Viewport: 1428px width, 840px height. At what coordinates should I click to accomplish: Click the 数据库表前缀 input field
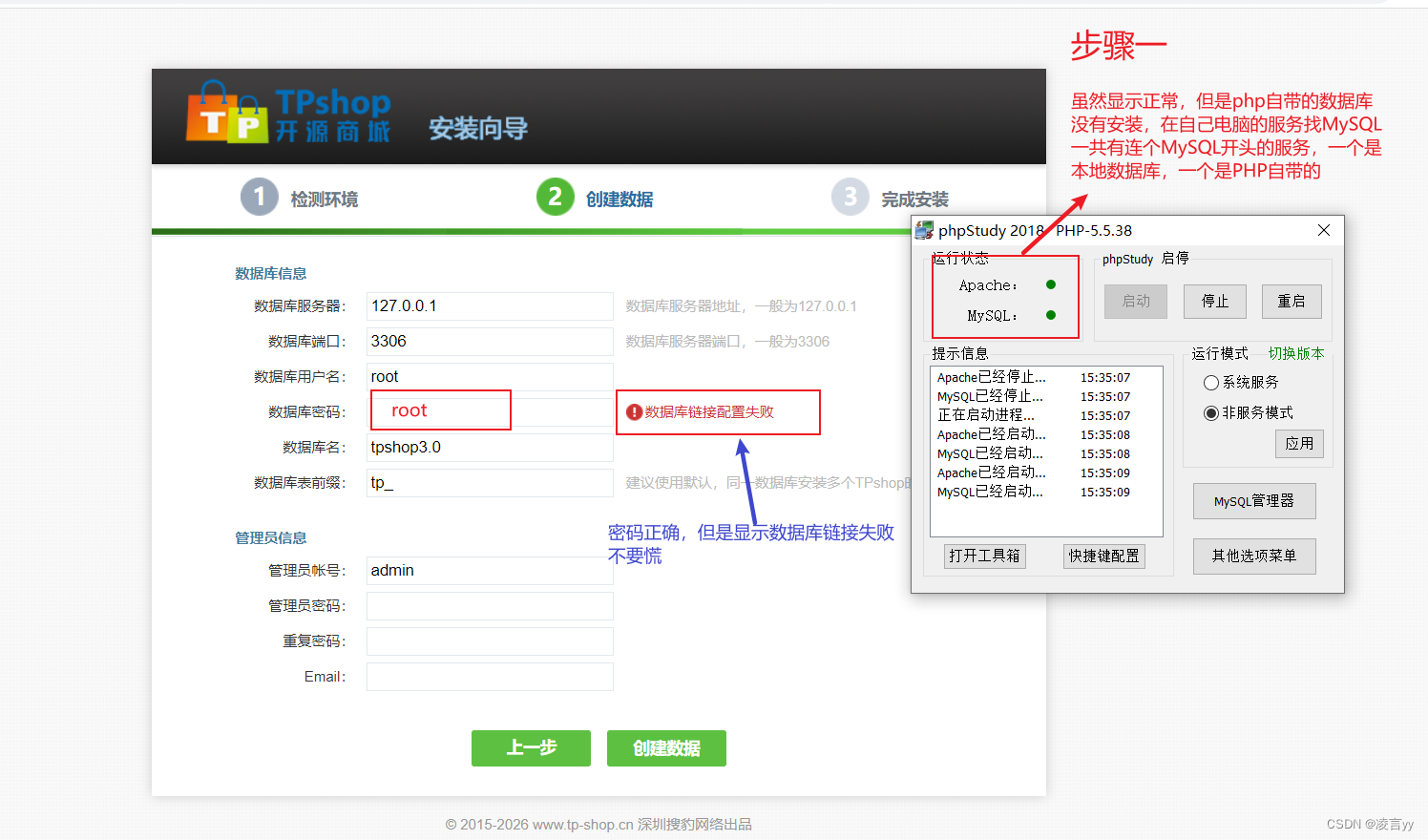click(490, 483)
